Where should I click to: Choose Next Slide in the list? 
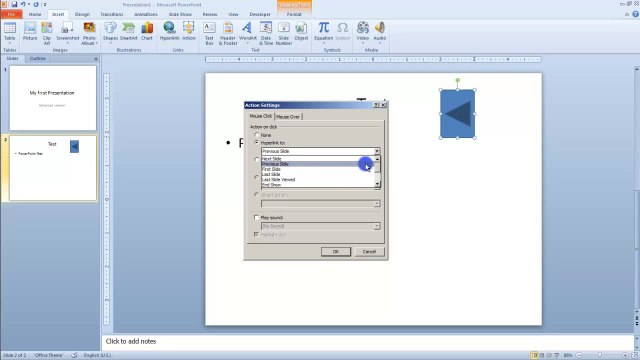(x=317, y=158)
